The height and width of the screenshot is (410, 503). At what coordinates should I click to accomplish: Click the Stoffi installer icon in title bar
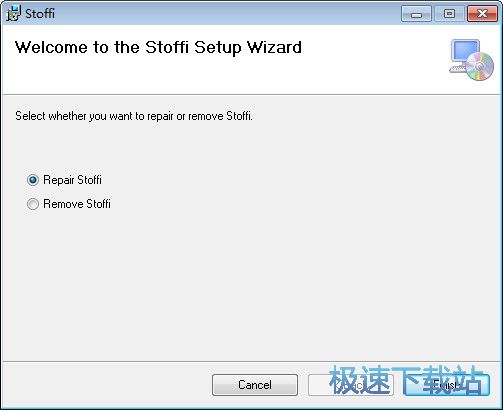[x=13, y=13]
